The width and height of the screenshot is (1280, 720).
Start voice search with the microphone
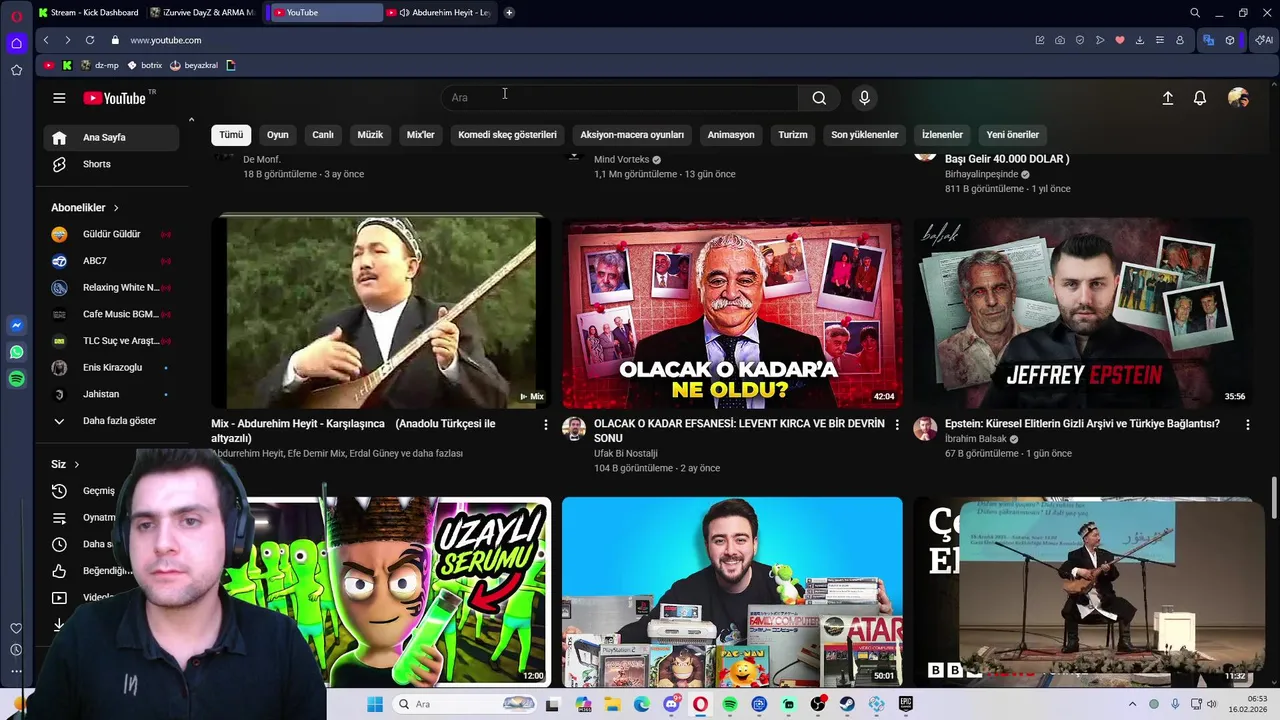point(865,98)
